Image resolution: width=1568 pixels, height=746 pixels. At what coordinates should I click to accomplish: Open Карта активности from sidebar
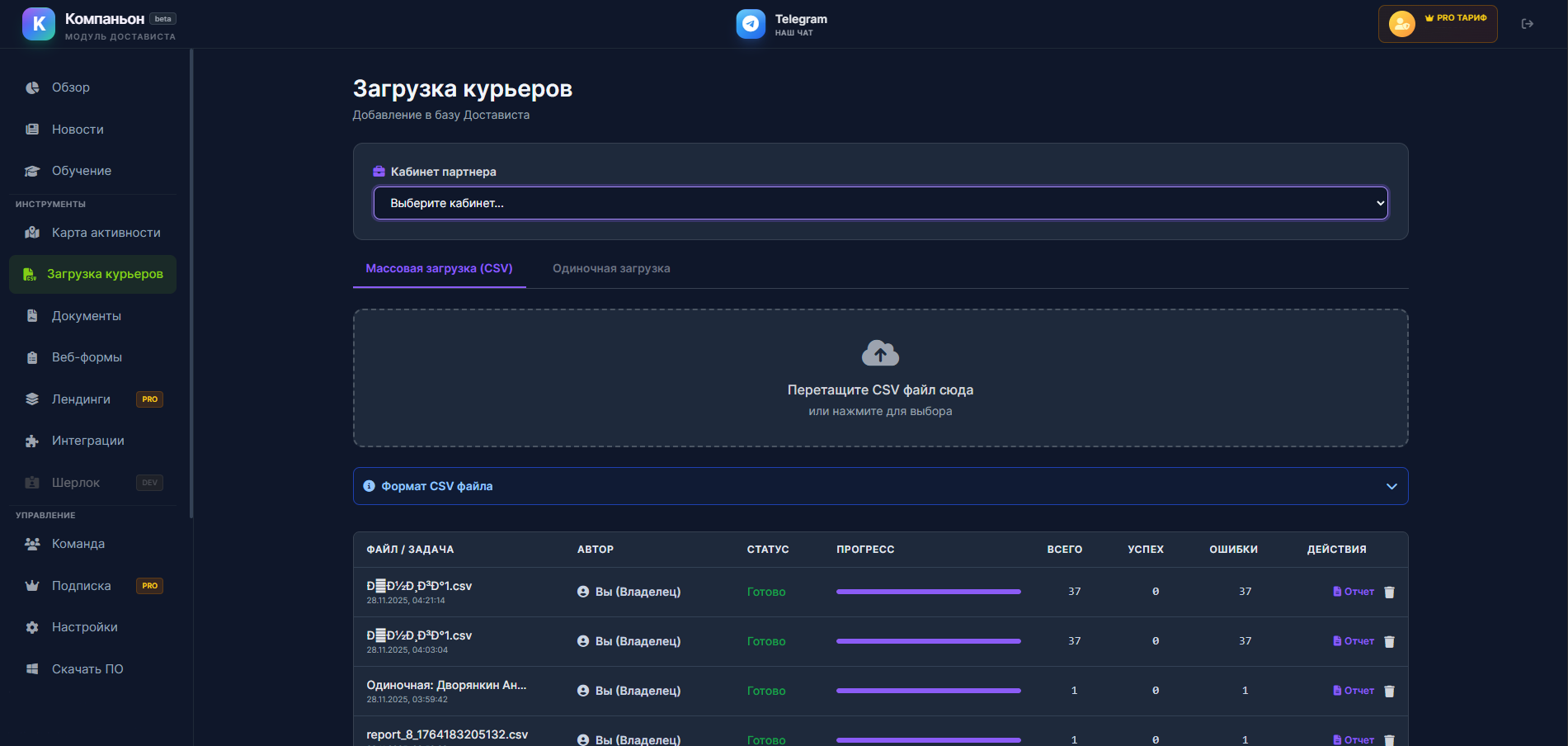[106, 233]
